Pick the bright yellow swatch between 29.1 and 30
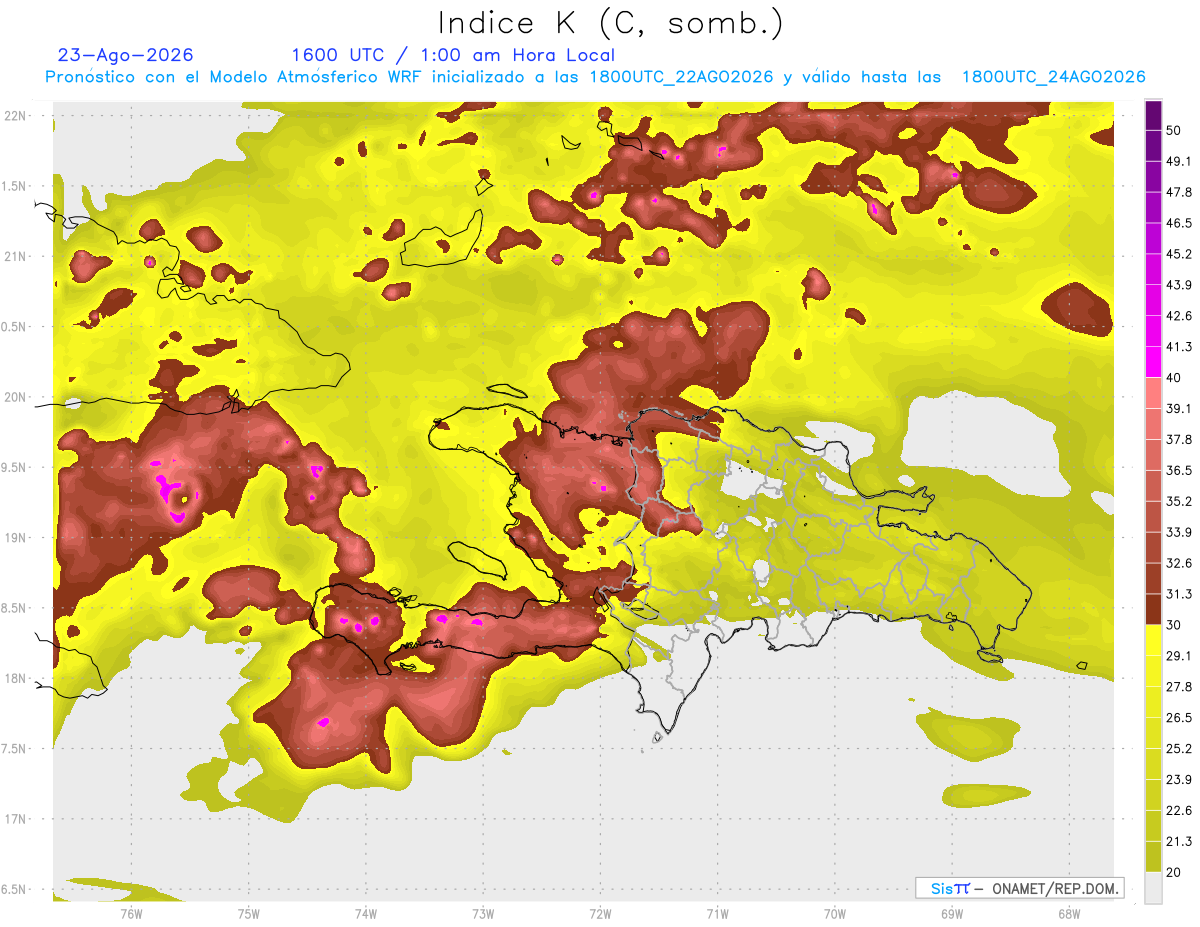 [x=1153, y=640]
